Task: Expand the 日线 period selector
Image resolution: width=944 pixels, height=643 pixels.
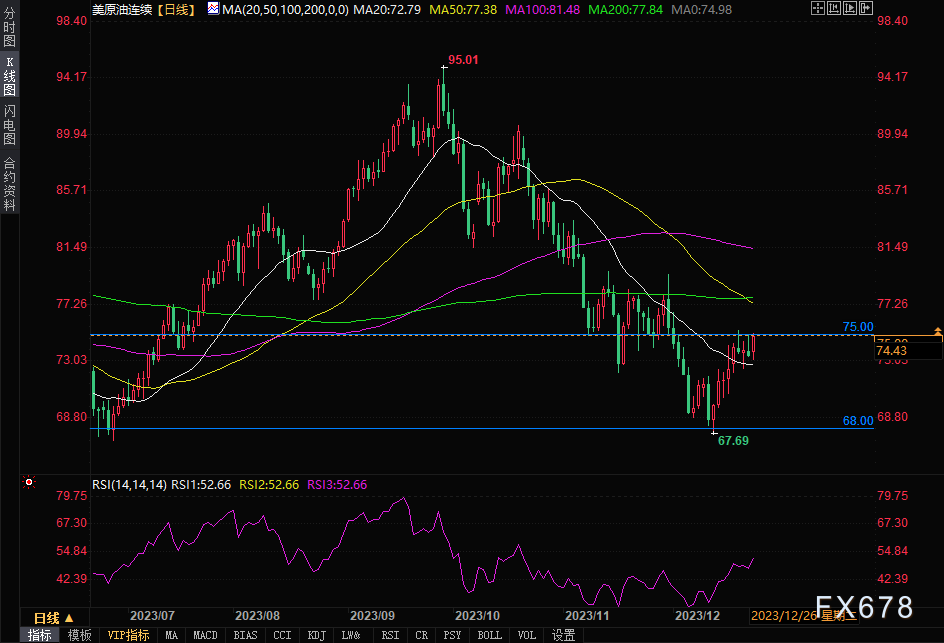Action: (54, 618)
